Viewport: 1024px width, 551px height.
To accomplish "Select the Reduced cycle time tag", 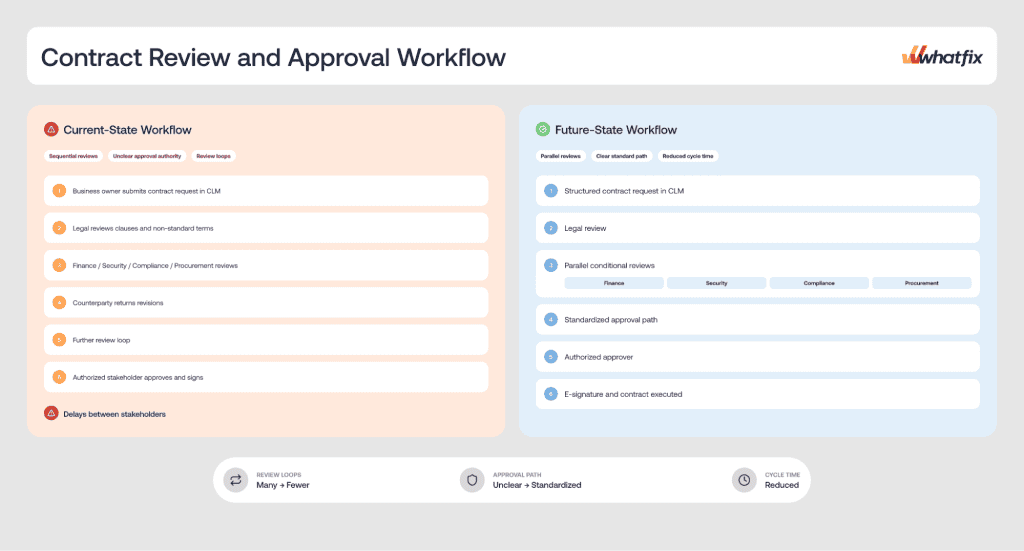I will pos(688,156).
